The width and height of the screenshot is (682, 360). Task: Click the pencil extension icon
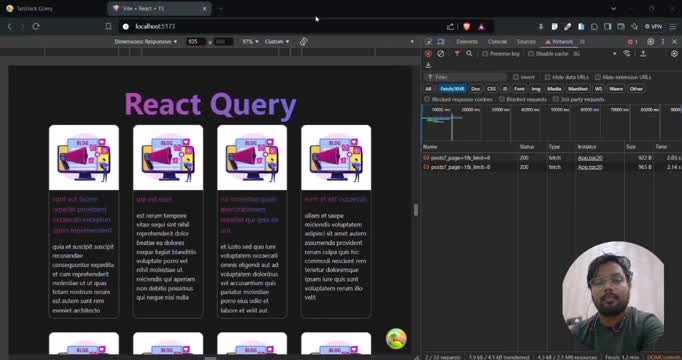tap(568, 27)
